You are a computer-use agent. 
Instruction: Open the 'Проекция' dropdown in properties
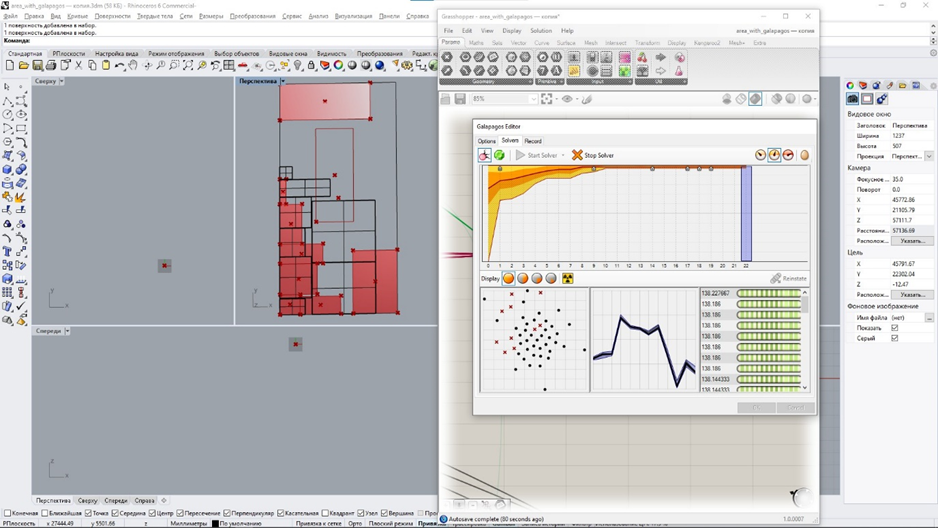(x=928, y=156)
